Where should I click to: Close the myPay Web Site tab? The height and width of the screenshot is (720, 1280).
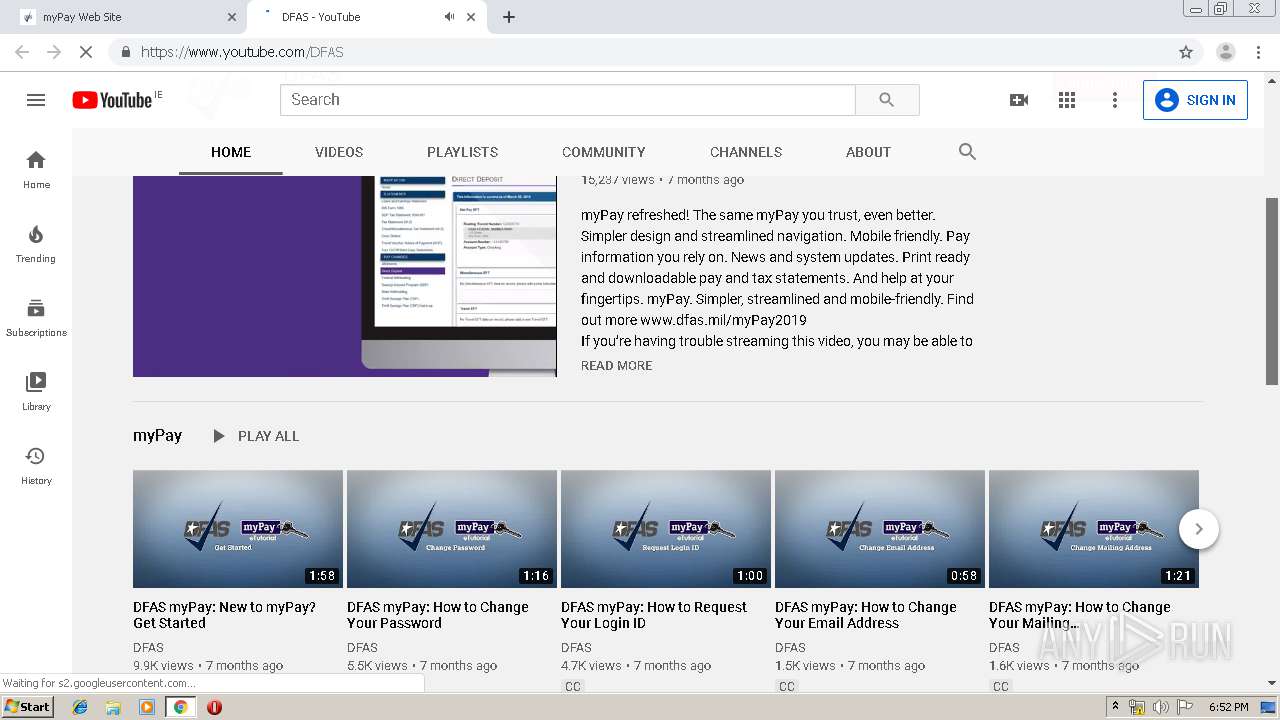point(232,17)
